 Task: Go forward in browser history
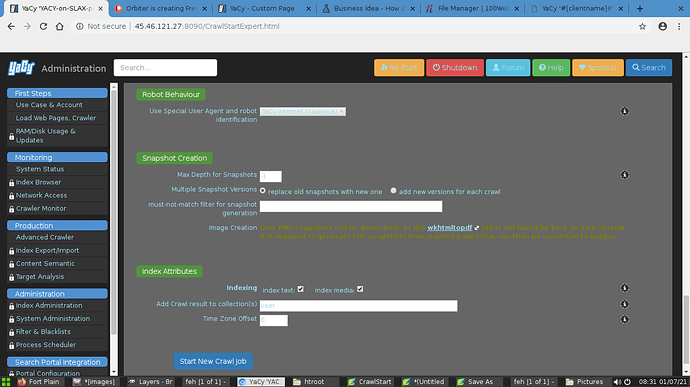27,26
